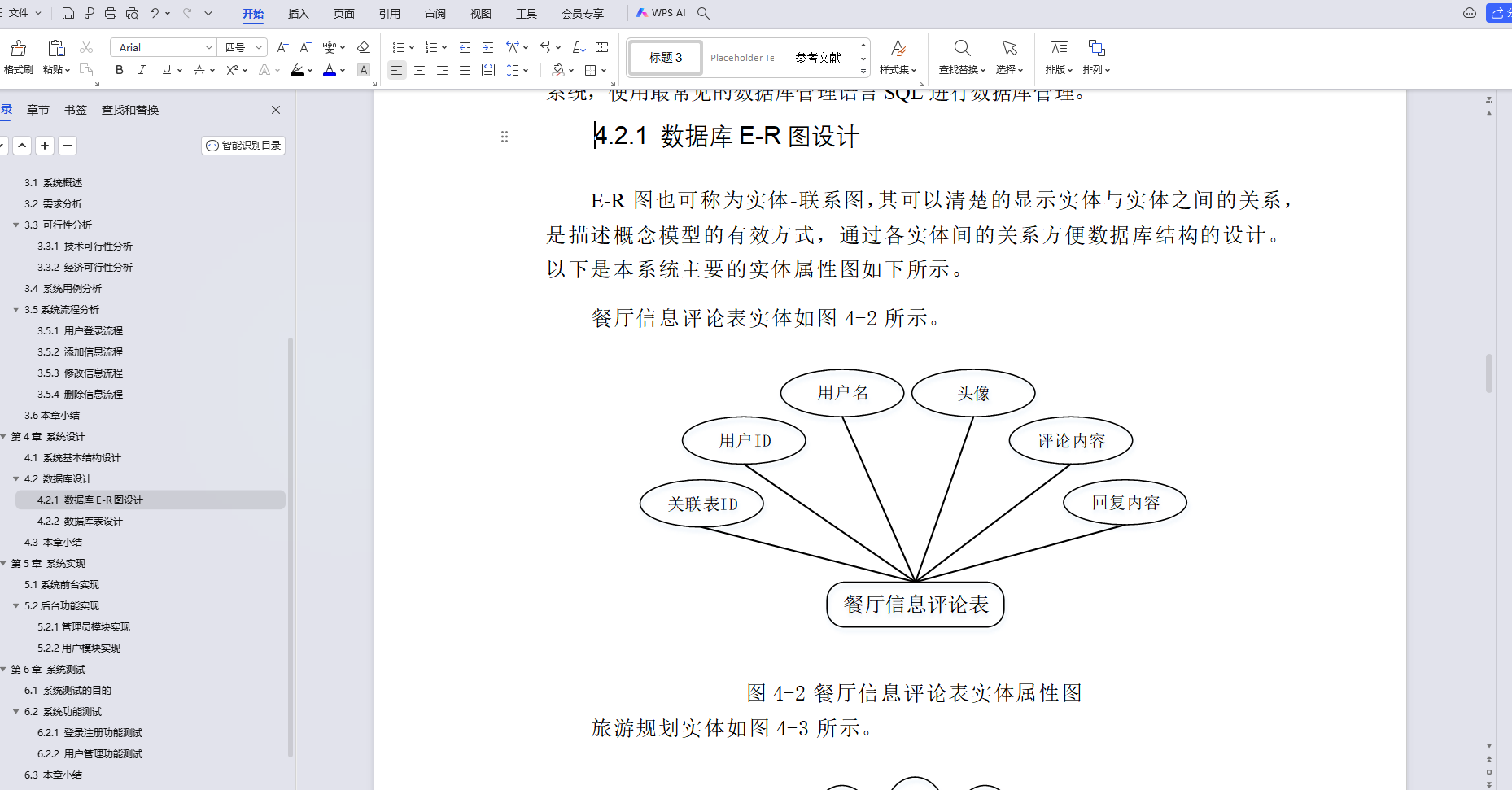
Task: Open Print Preview from quick access toolbar
Action: 132,13
